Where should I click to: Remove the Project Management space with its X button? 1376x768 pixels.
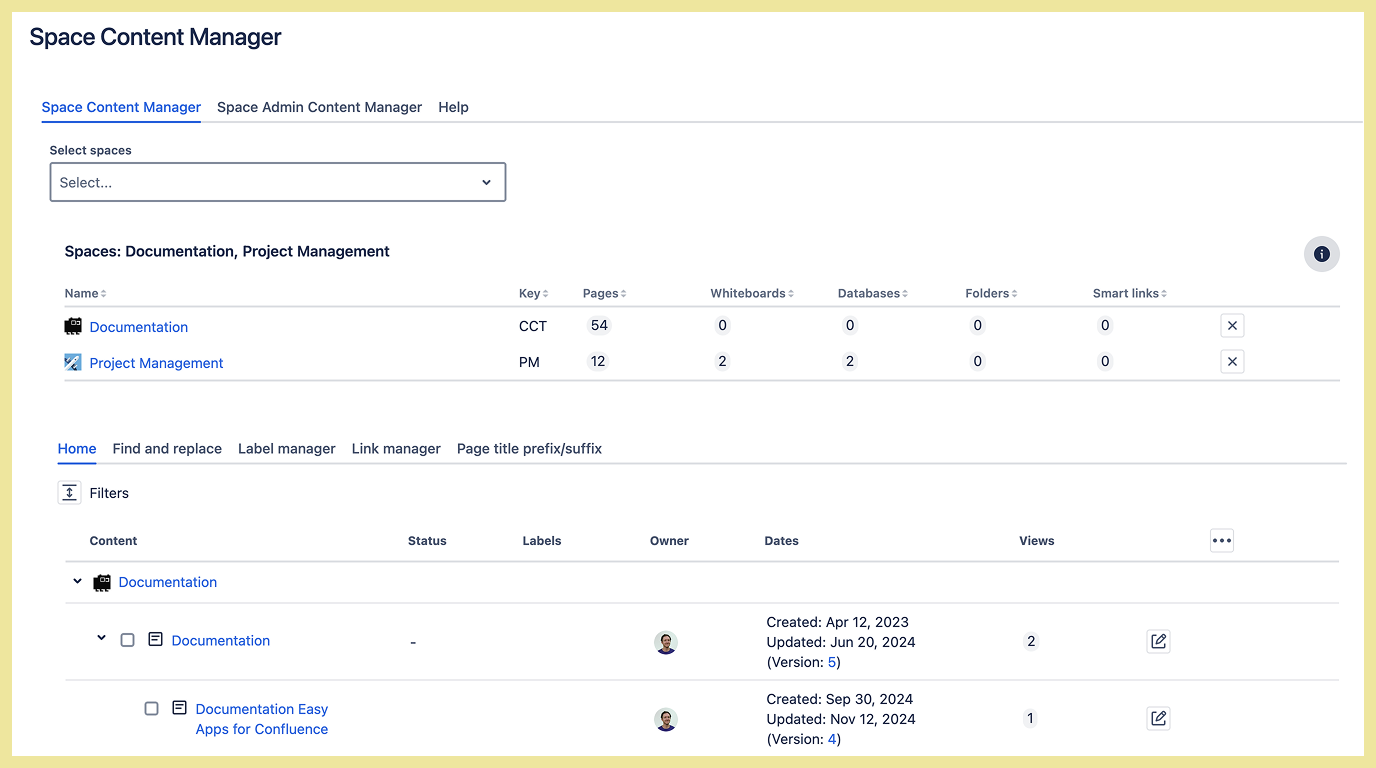pyautogui.click(x=1232, y=362)
